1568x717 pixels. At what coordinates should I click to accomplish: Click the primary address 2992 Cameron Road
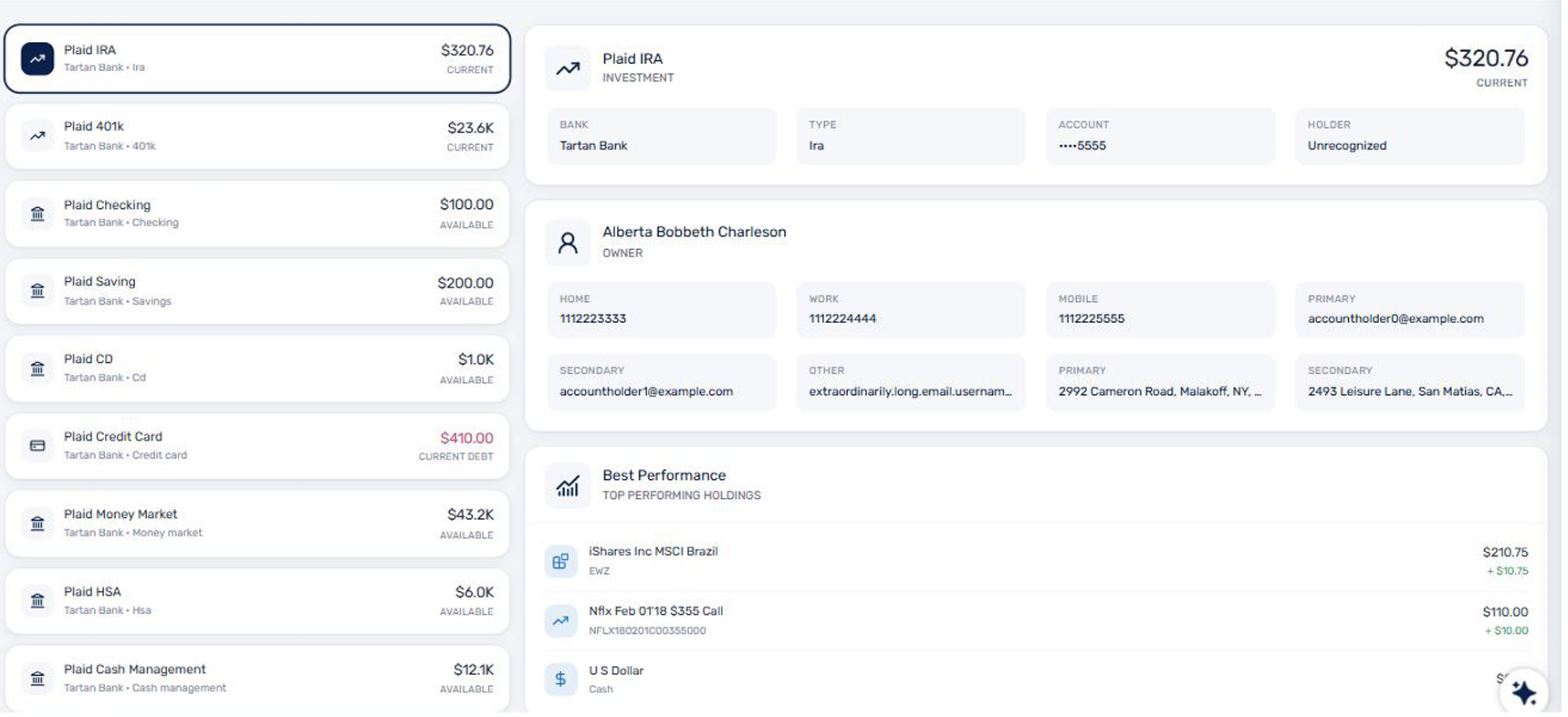point(1160,392)
